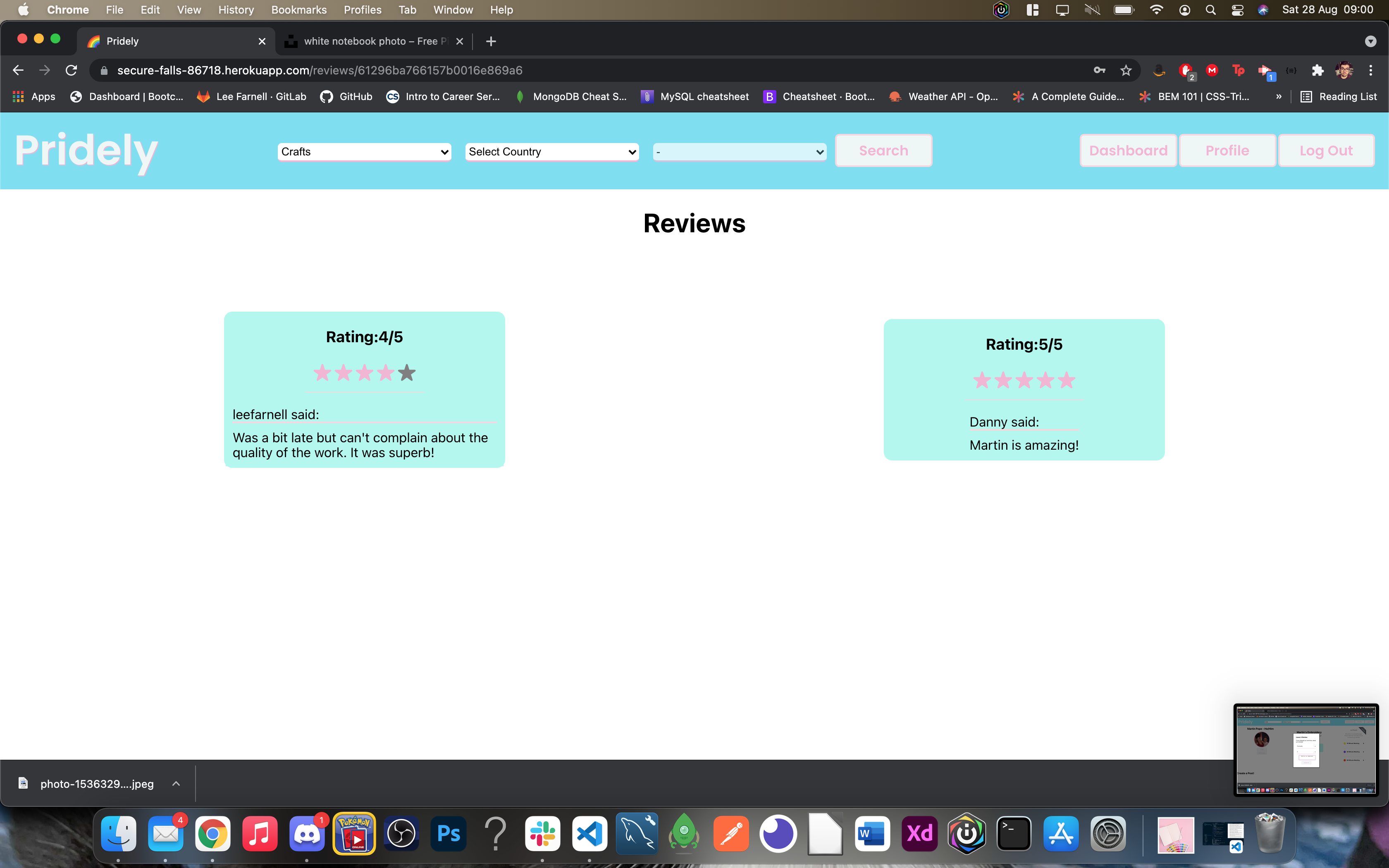The image size is (1389, 868).
Task: Open Slack from the dock
Action: click(x=542, y=833)
